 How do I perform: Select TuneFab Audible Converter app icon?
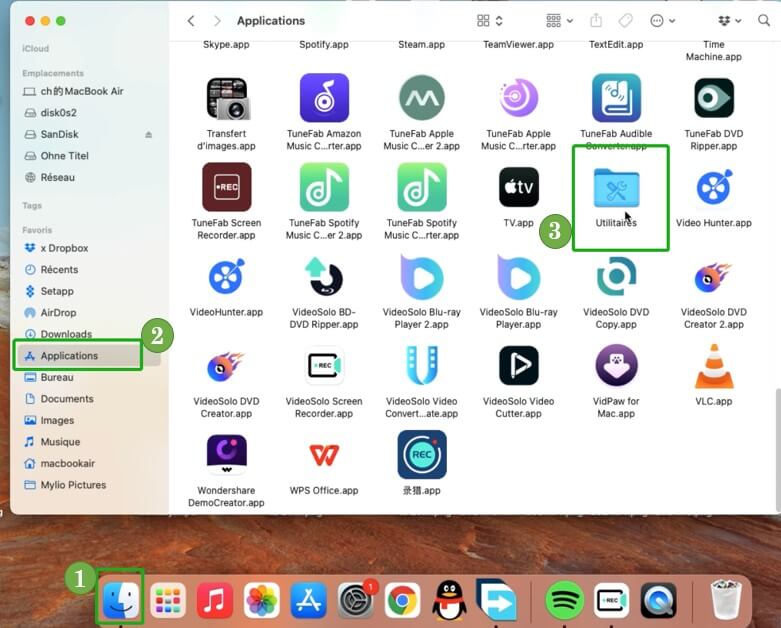click(616, 98)
